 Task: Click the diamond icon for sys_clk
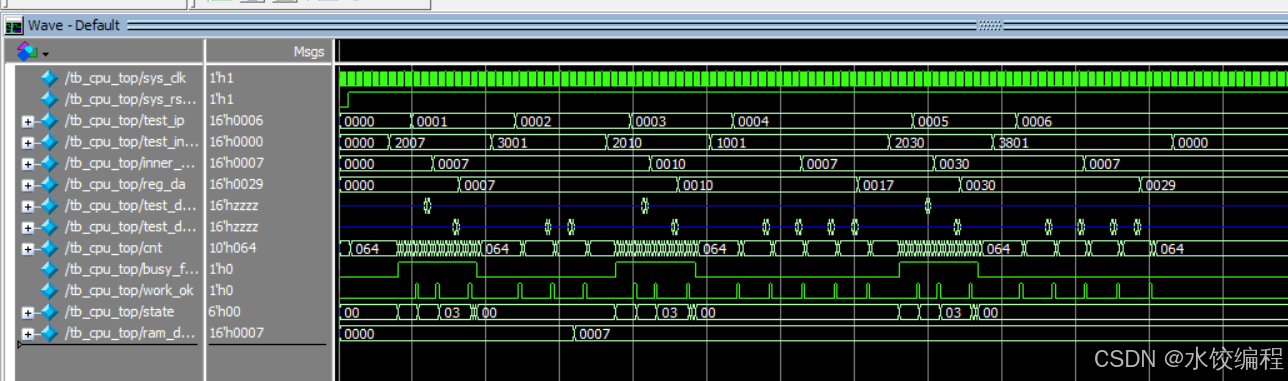(49, 78)
